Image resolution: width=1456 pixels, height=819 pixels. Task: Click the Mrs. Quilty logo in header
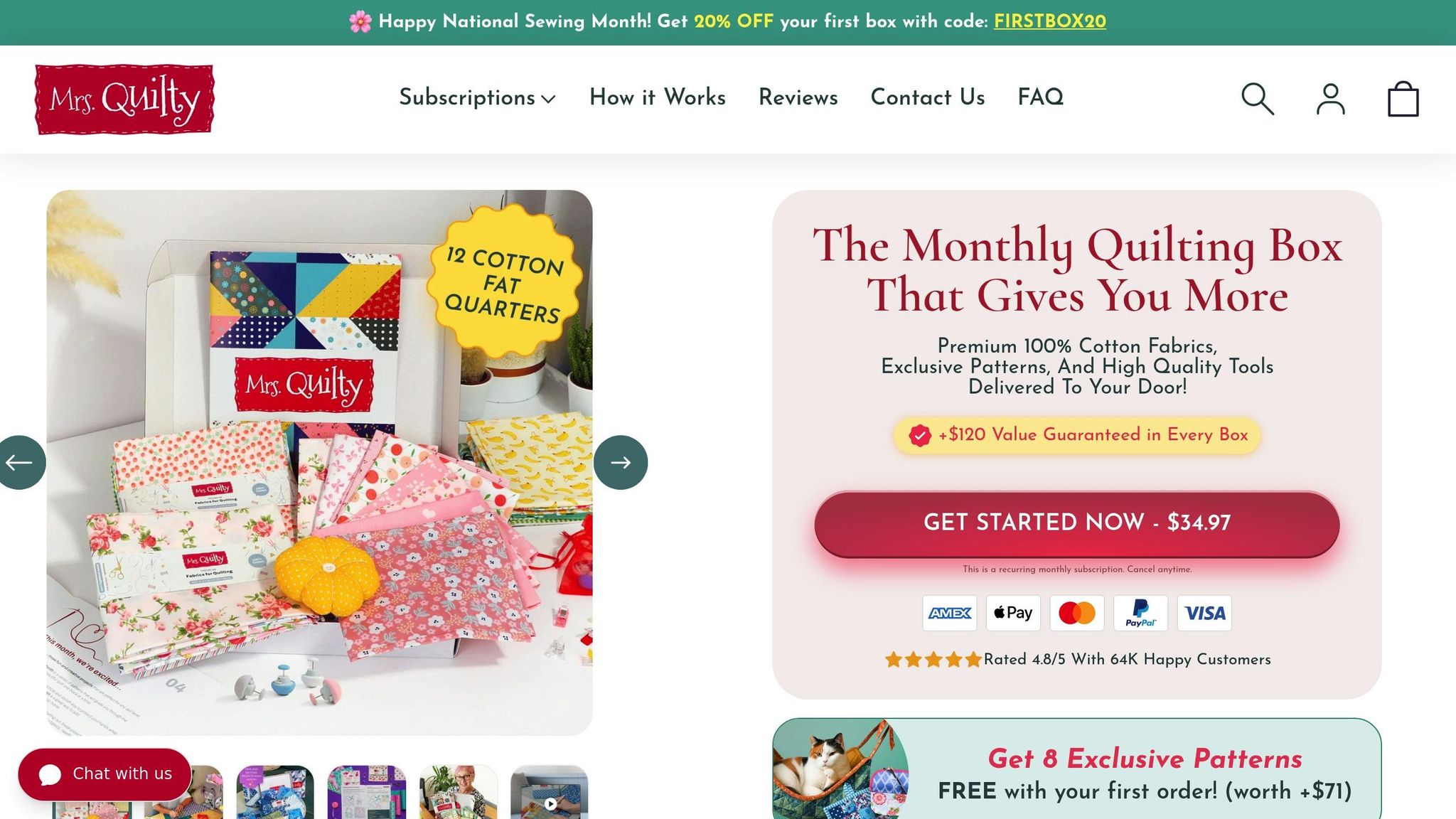tap(124, 99)
